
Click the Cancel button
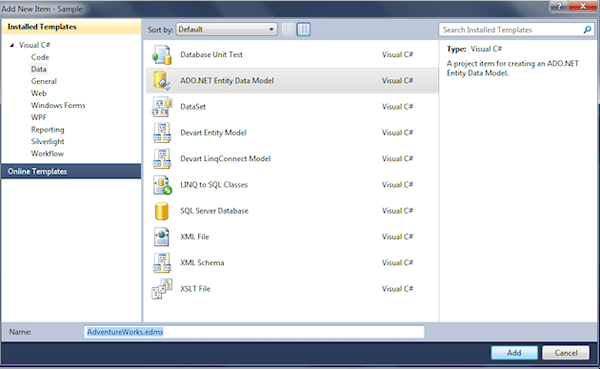(566, 353)
